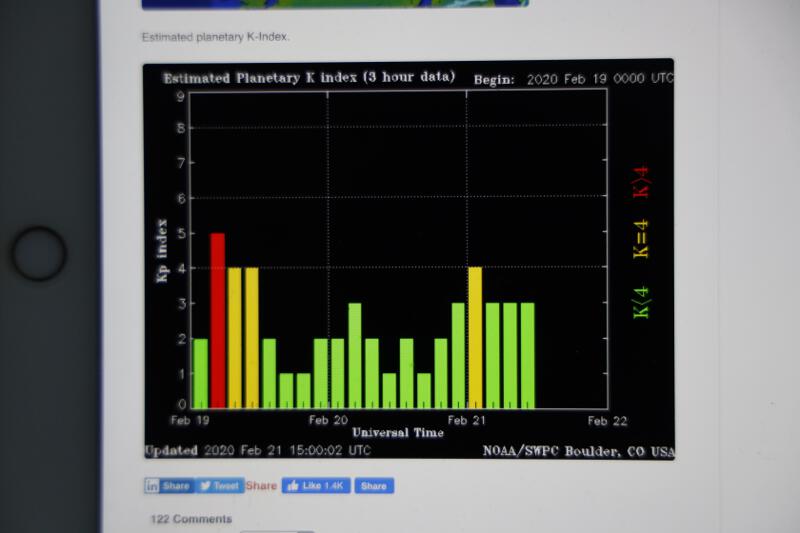The width and height of the screenshot is (800, 533).
Task: Click the 'Estimated planetary K-Index.' caption
Action: (215, 37)
